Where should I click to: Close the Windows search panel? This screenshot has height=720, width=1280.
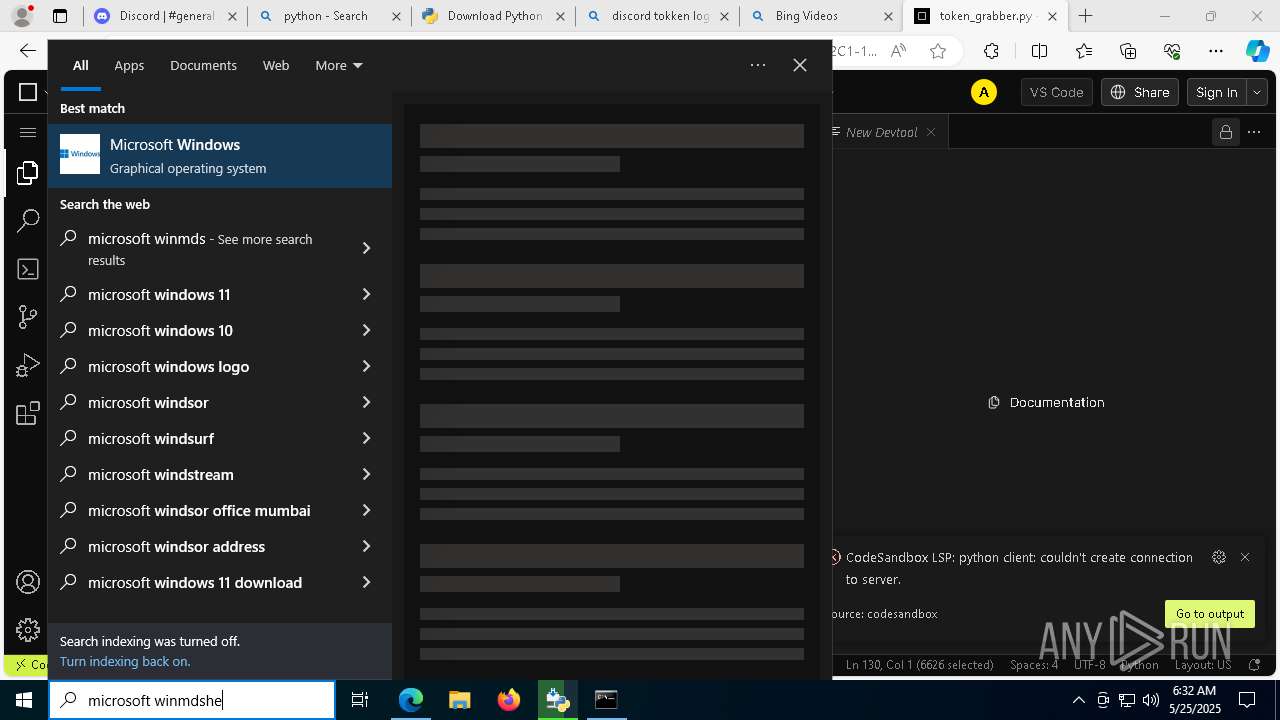pyautogui.click(x=800, y=65)
